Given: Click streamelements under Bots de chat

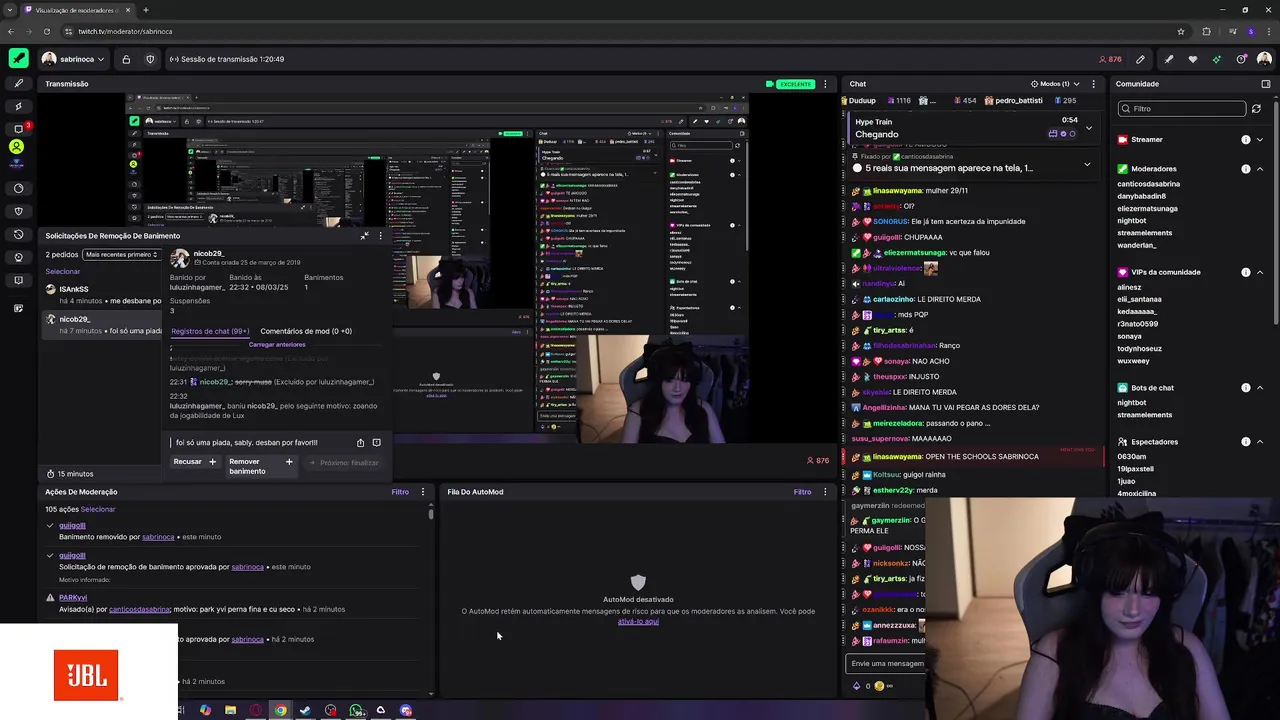Looking at the screenshot, I should tap(1144, 415).
